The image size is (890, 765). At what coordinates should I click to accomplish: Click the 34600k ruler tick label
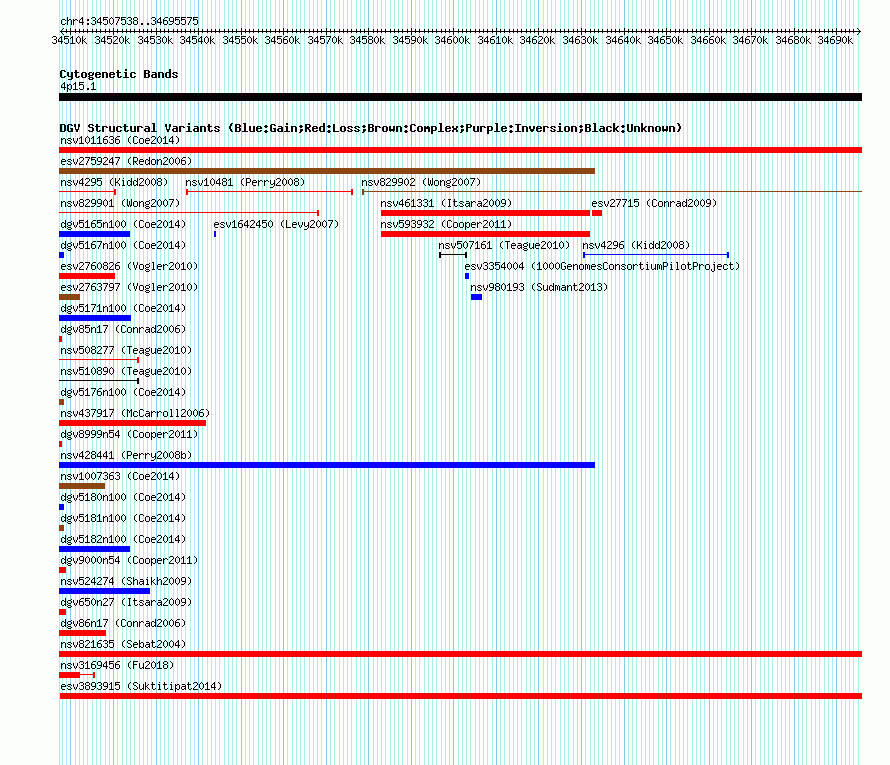(x=452, y=40)
